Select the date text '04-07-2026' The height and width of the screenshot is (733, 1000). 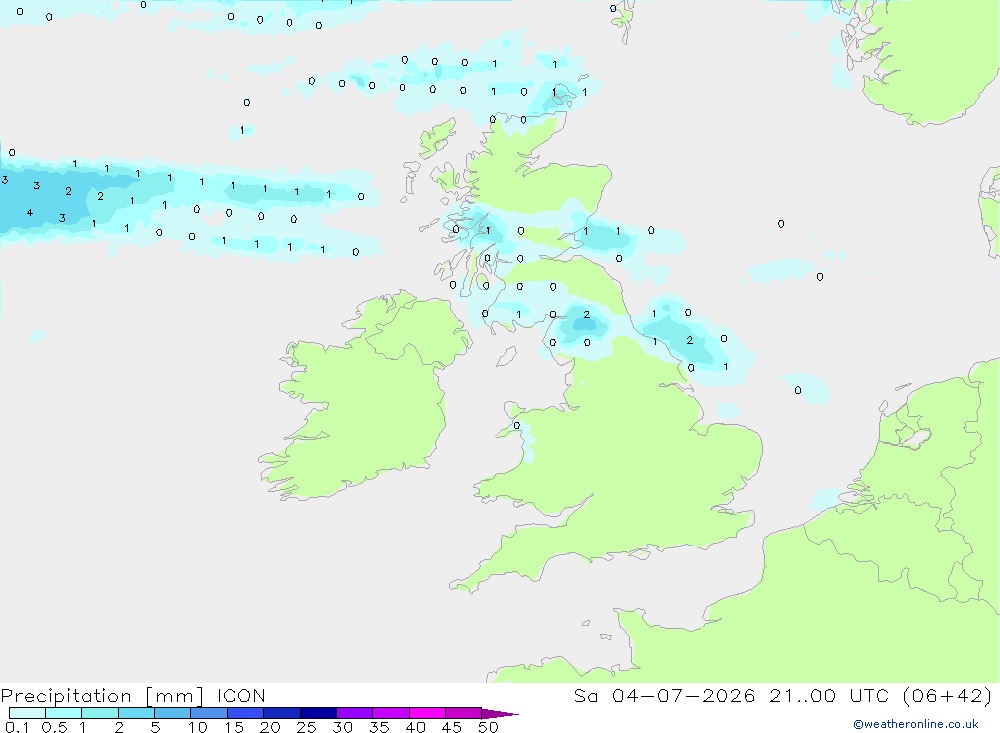tap(684, 696)
